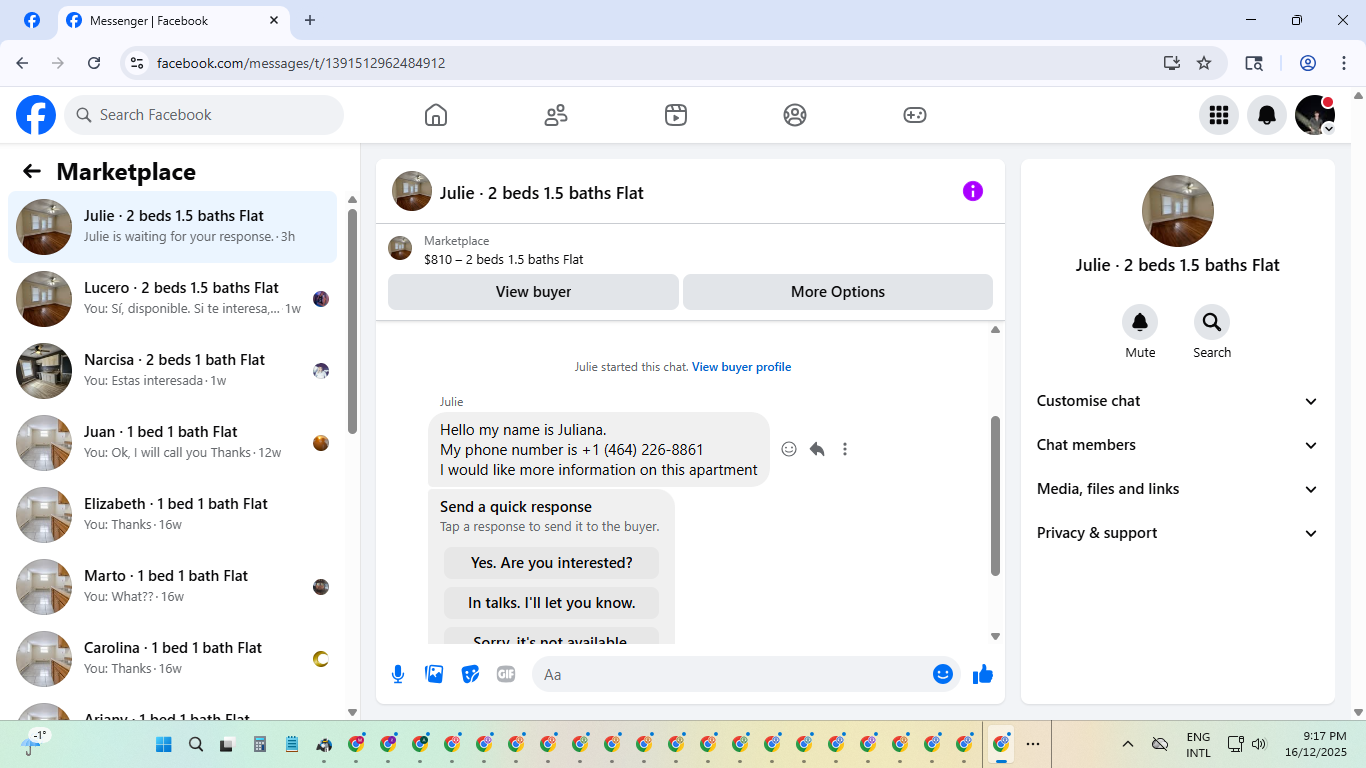Search the conversation using the magnifier icon

1212,322
